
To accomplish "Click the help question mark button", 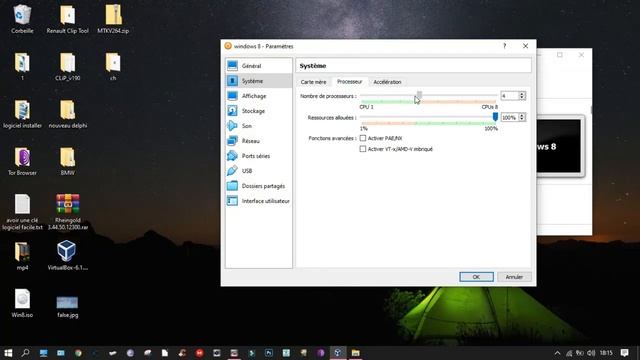I will (x=504, y=46).
